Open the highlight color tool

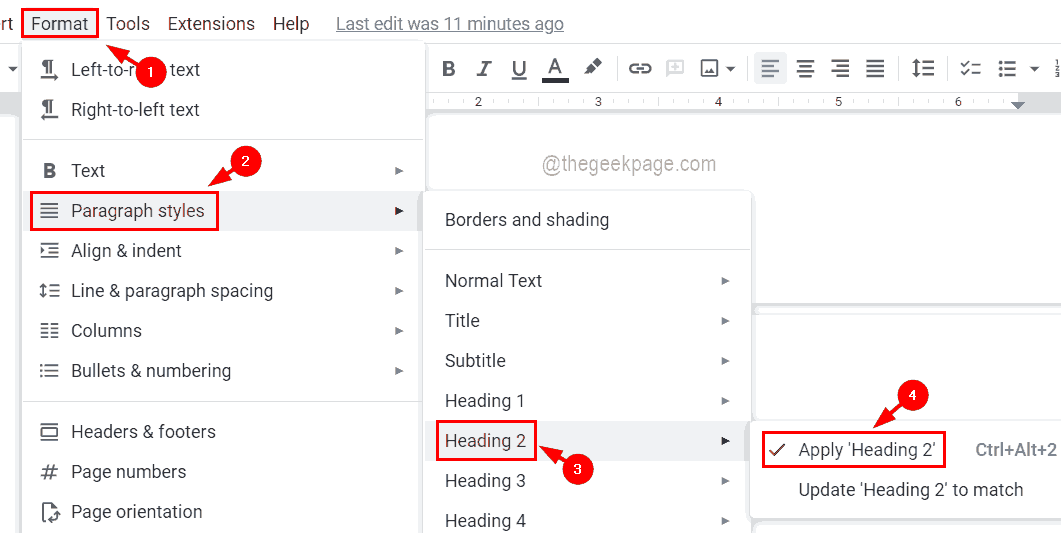pos(592,68)
